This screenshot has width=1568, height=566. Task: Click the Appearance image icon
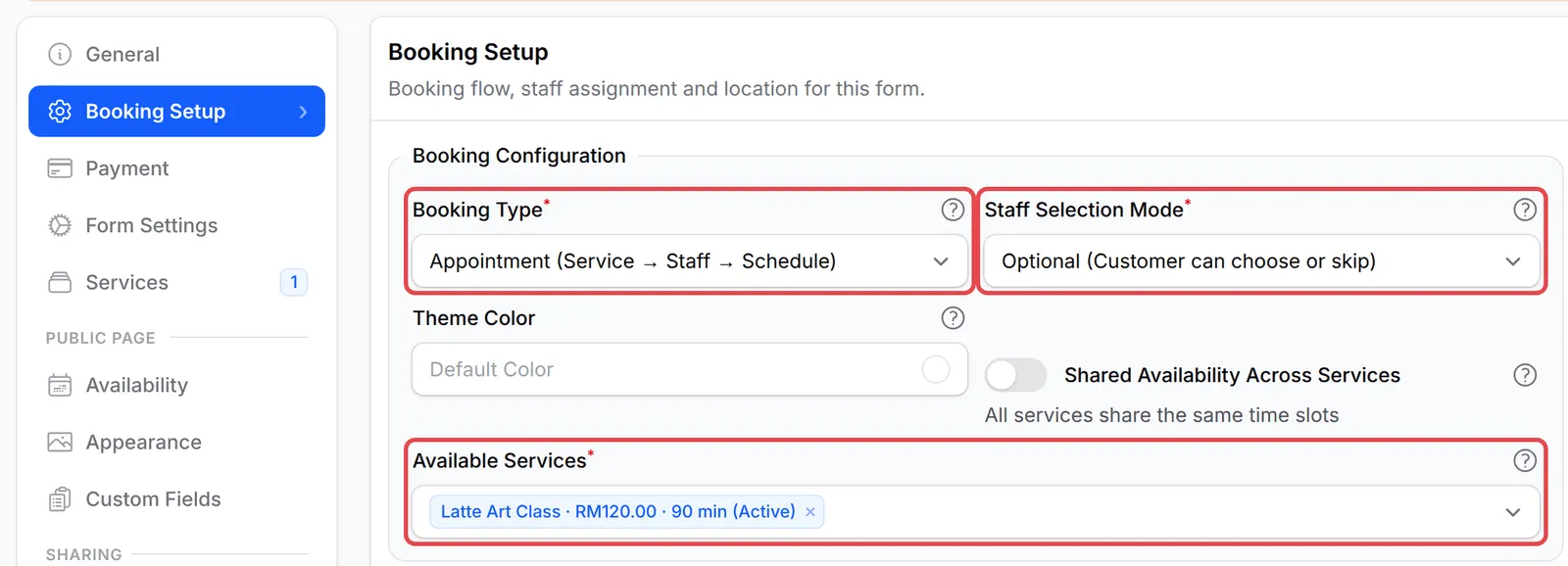(60, 442)
